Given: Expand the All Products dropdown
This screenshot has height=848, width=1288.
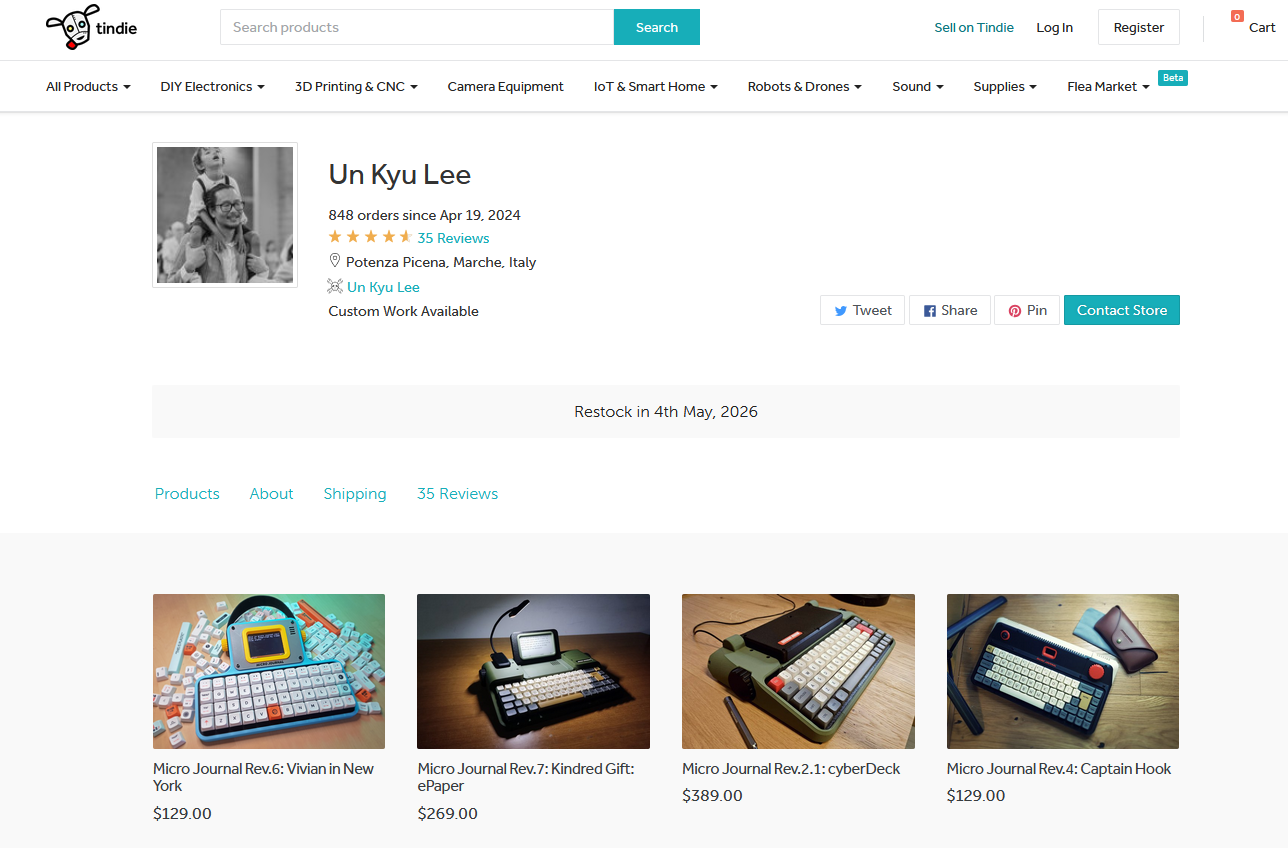Looking at the screenshot, I should (x=88, y=87).
